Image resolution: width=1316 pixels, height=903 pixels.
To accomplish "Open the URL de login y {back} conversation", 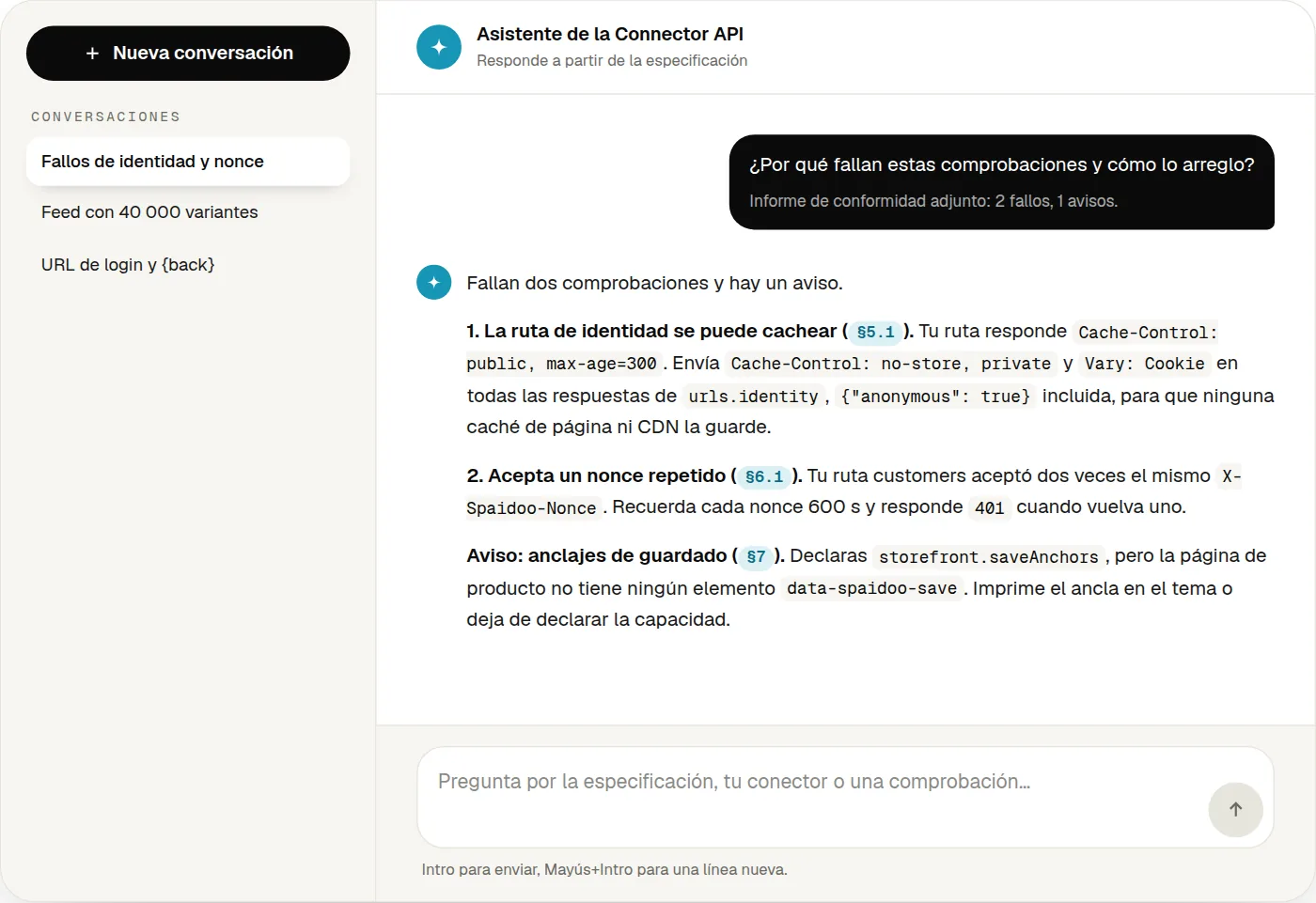I will [188, 265].
